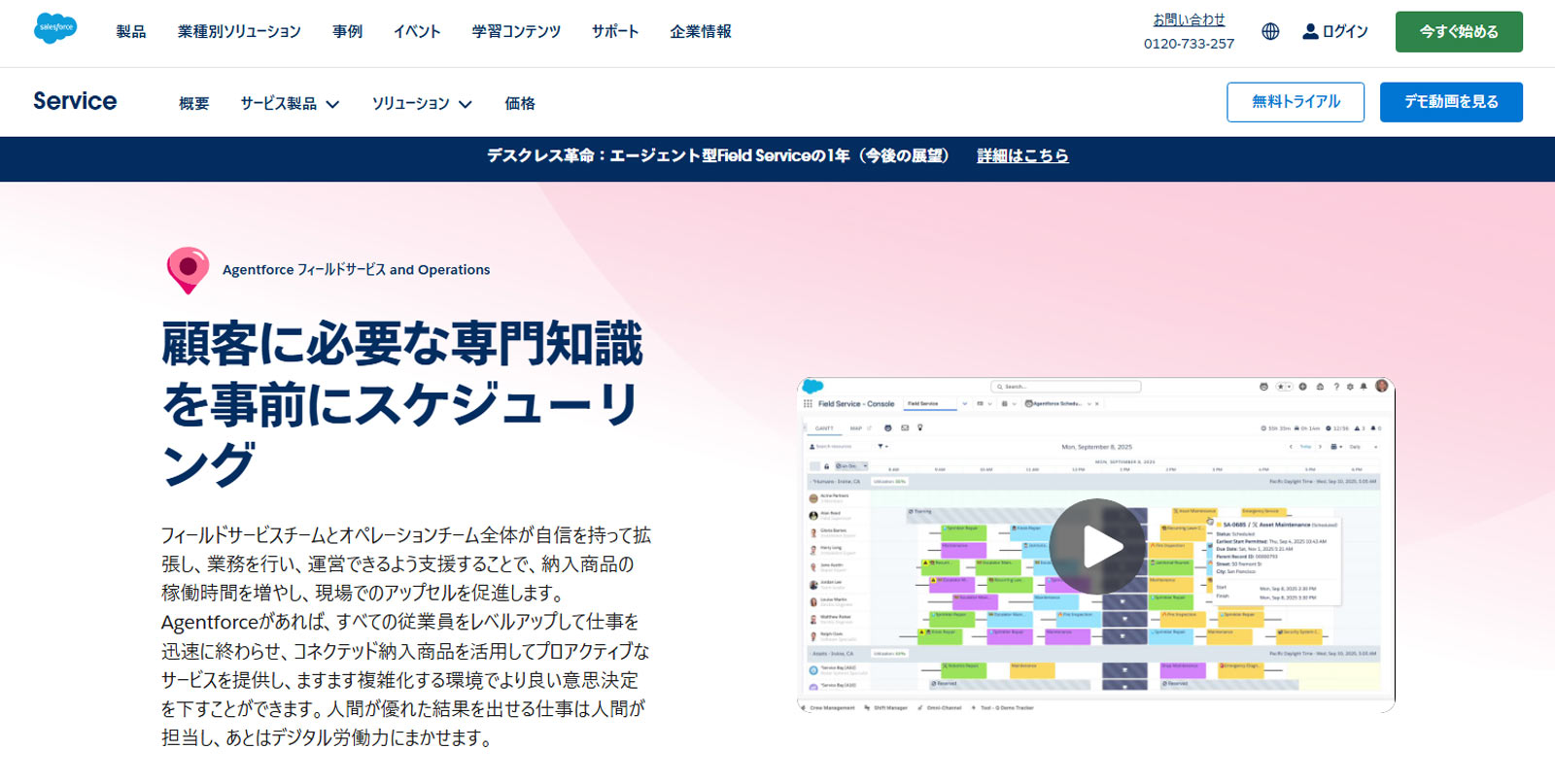Click the 無料トライアル button
Viewport: 1555px width, 784px height.
click(x=1296, y=102)
